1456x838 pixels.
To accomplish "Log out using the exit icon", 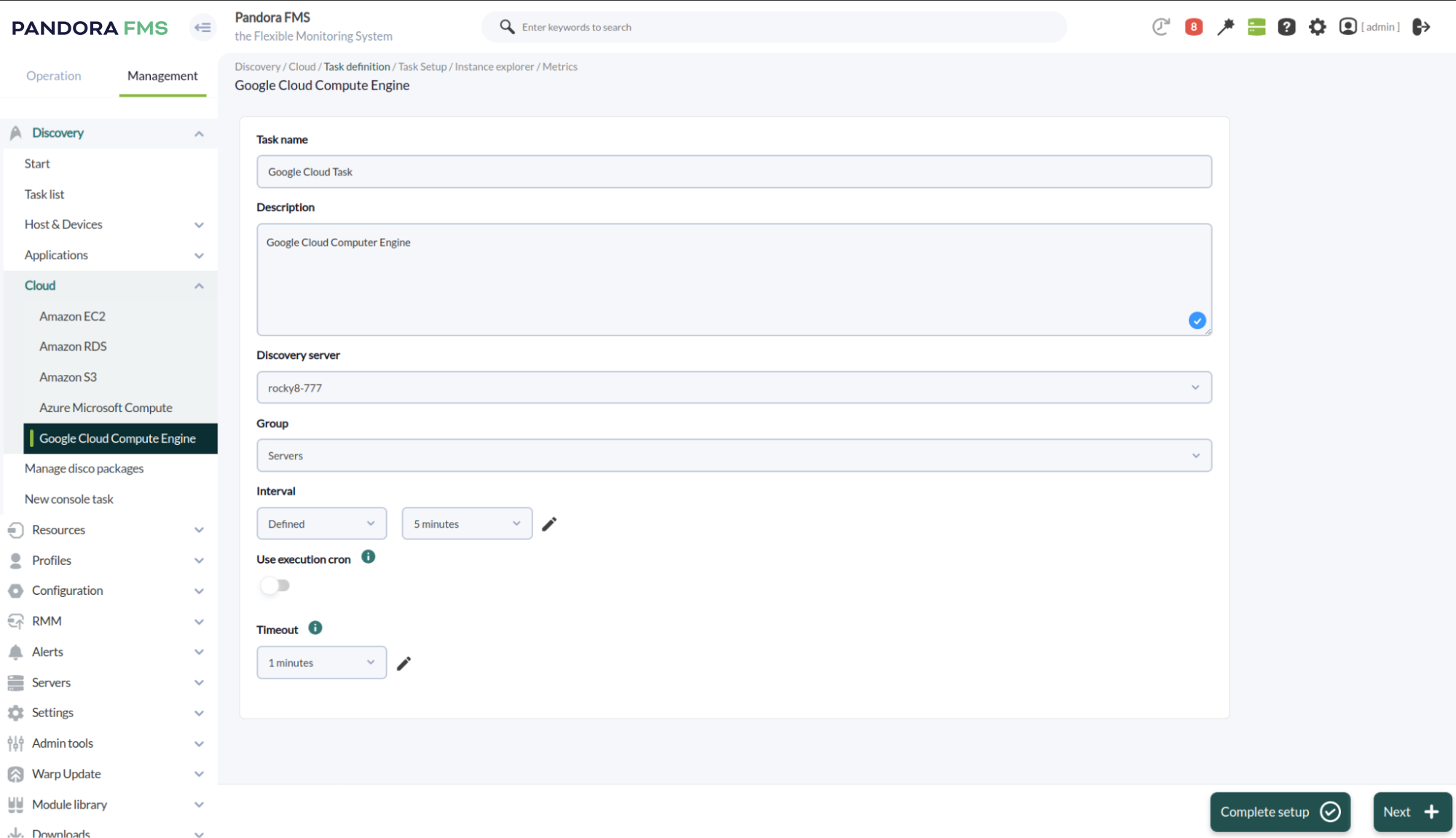I will 1420,26.
